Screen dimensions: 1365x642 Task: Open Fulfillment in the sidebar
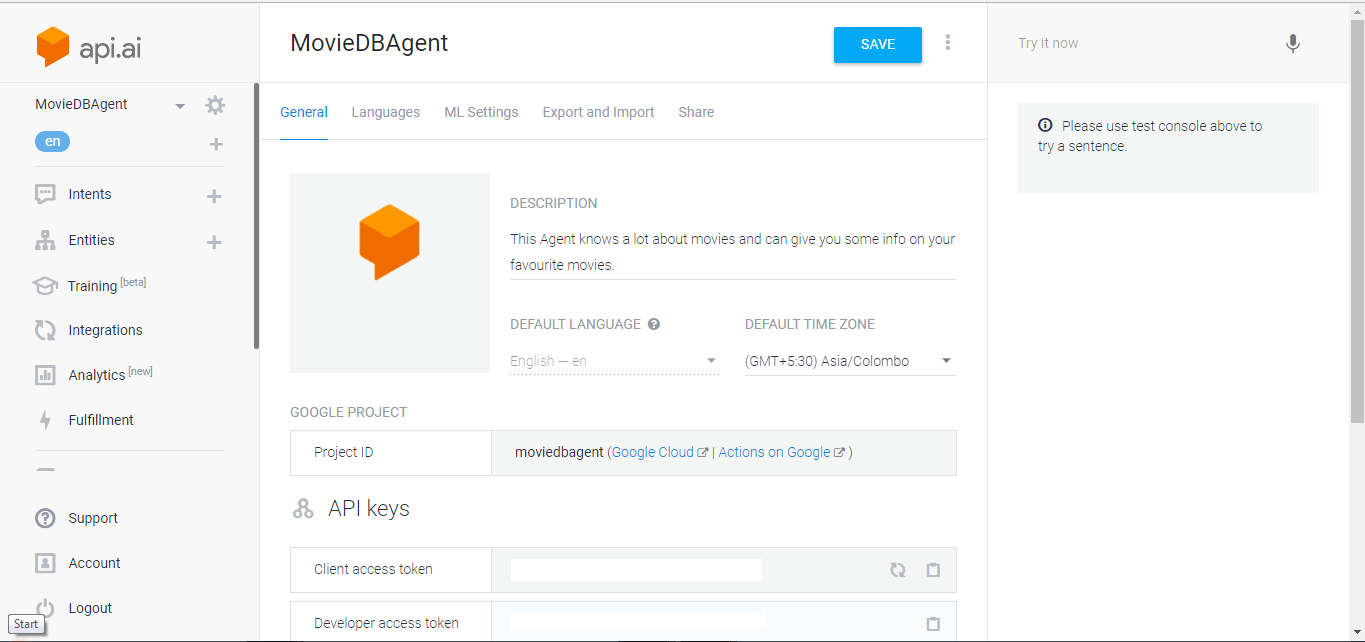pos(100,420)
